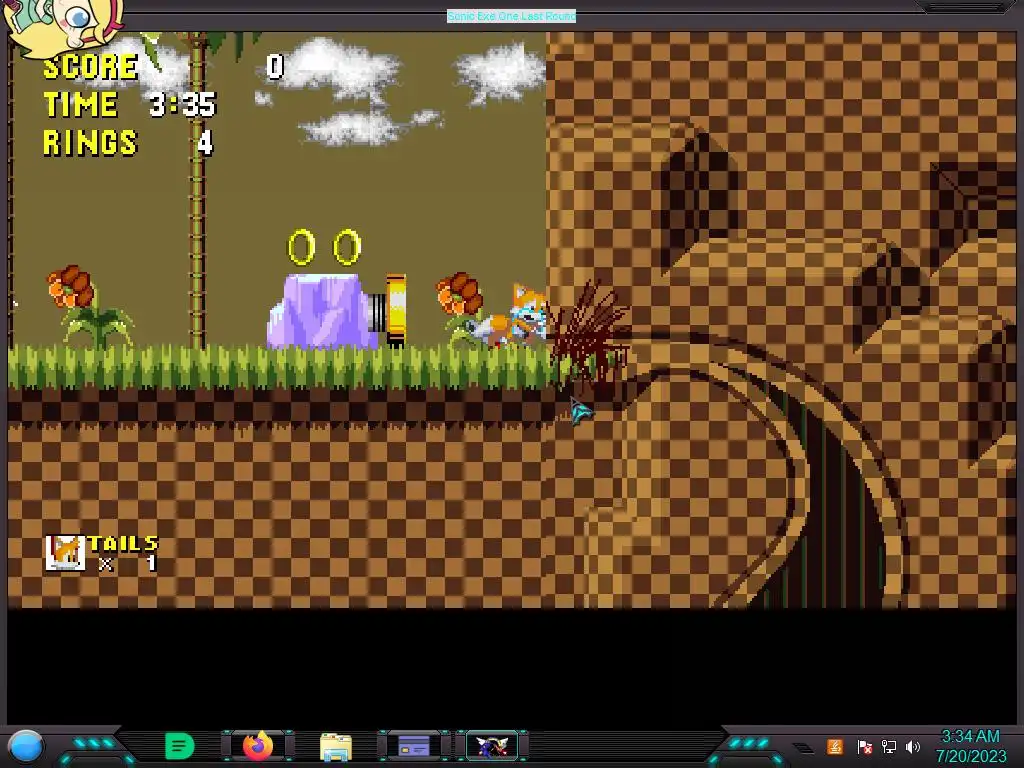Click the RINGS label in the HUD

[x=90, y=143]
